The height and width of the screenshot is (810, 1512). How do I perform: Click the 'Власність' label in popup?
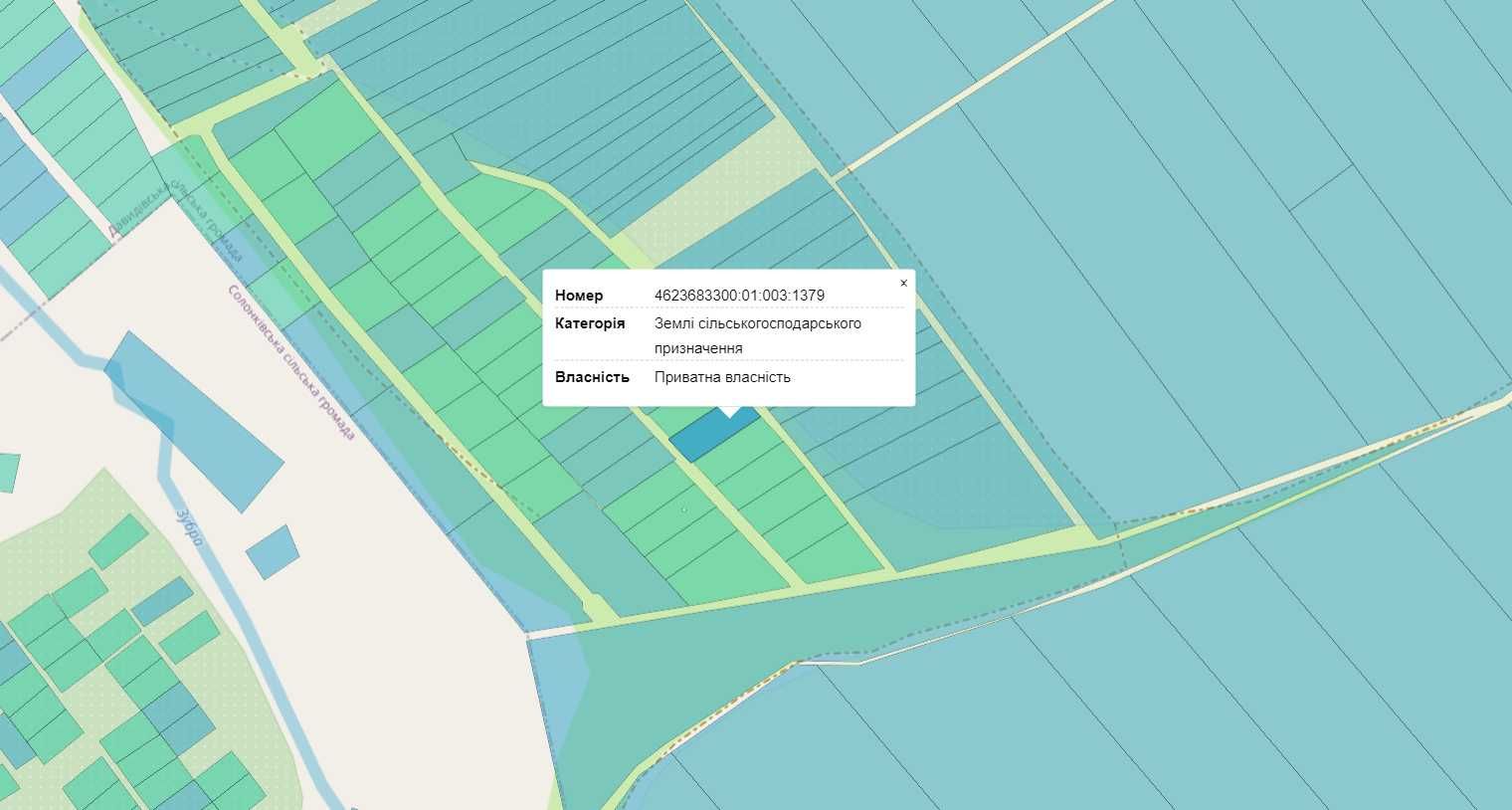tap(592, 377)
